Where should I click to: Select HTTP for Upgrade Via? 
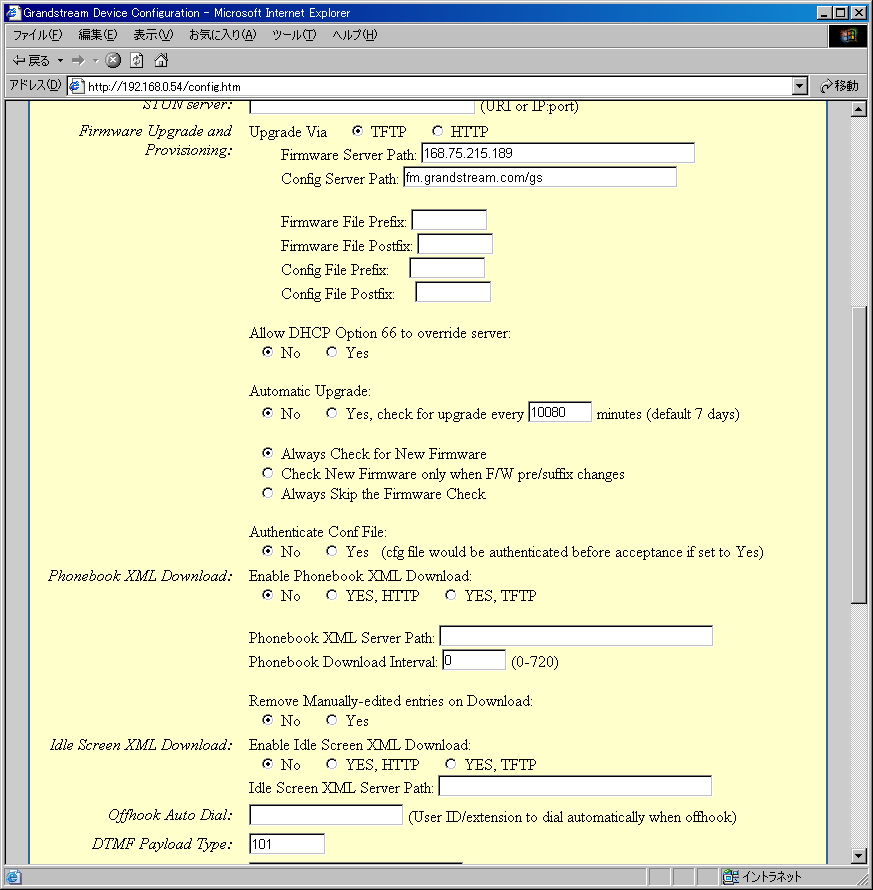[x=437, y=131]
